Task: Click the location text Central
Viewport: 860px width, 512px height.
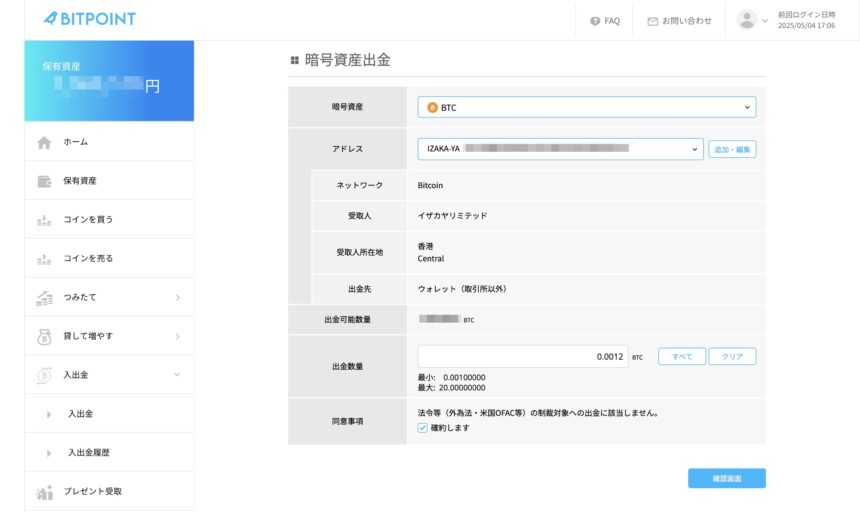Action: 431,259
